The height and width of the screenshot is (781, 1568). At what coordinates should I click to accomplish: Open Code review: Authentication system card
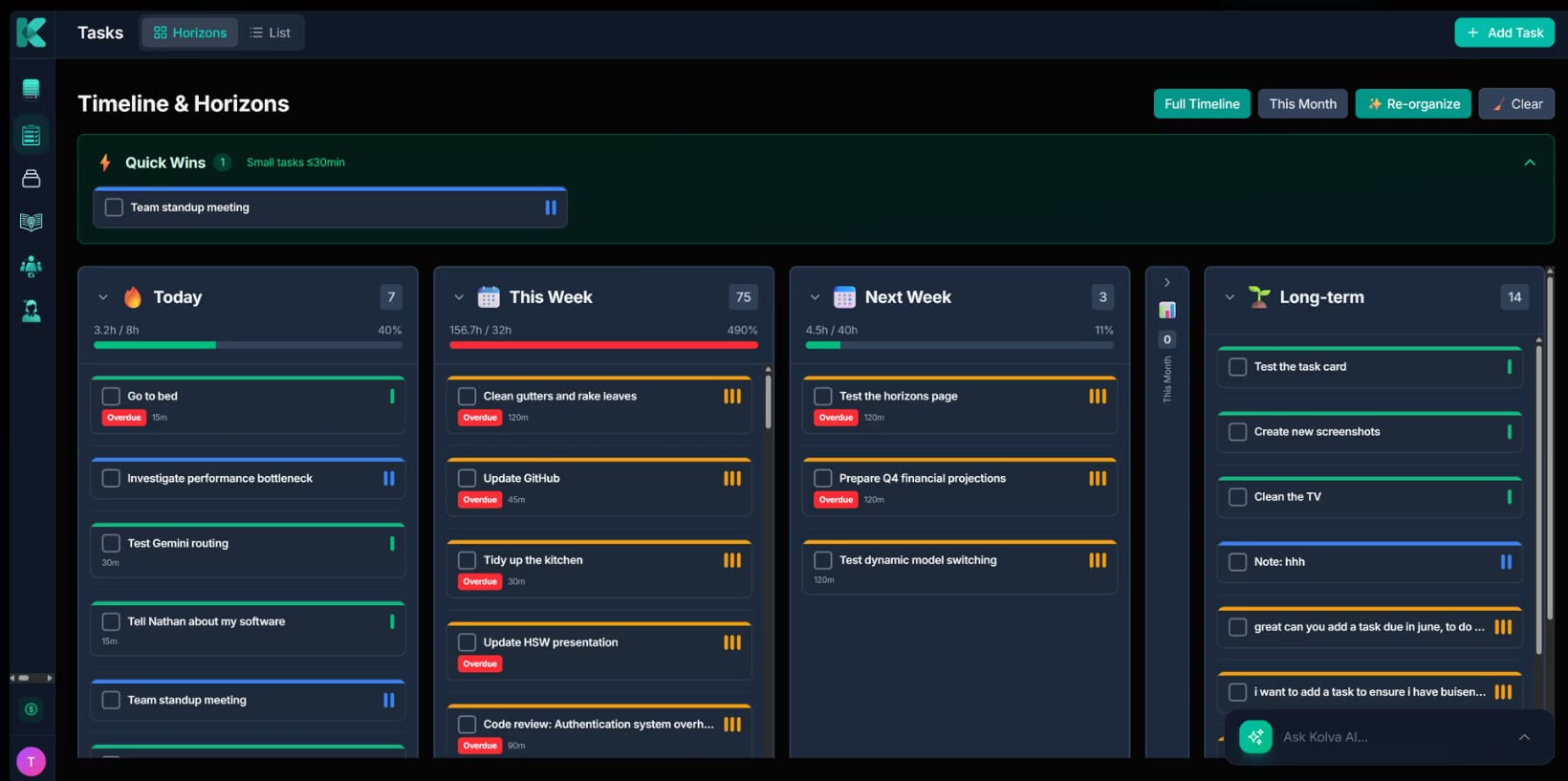click(599, 731)
